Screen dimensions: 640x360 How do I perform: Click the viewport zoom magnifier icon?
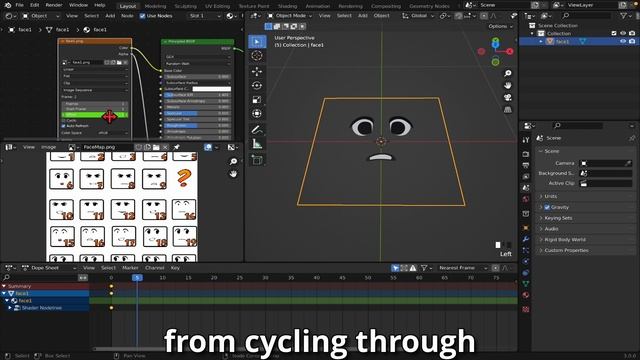pyautogui.click(x=507, y=73)
